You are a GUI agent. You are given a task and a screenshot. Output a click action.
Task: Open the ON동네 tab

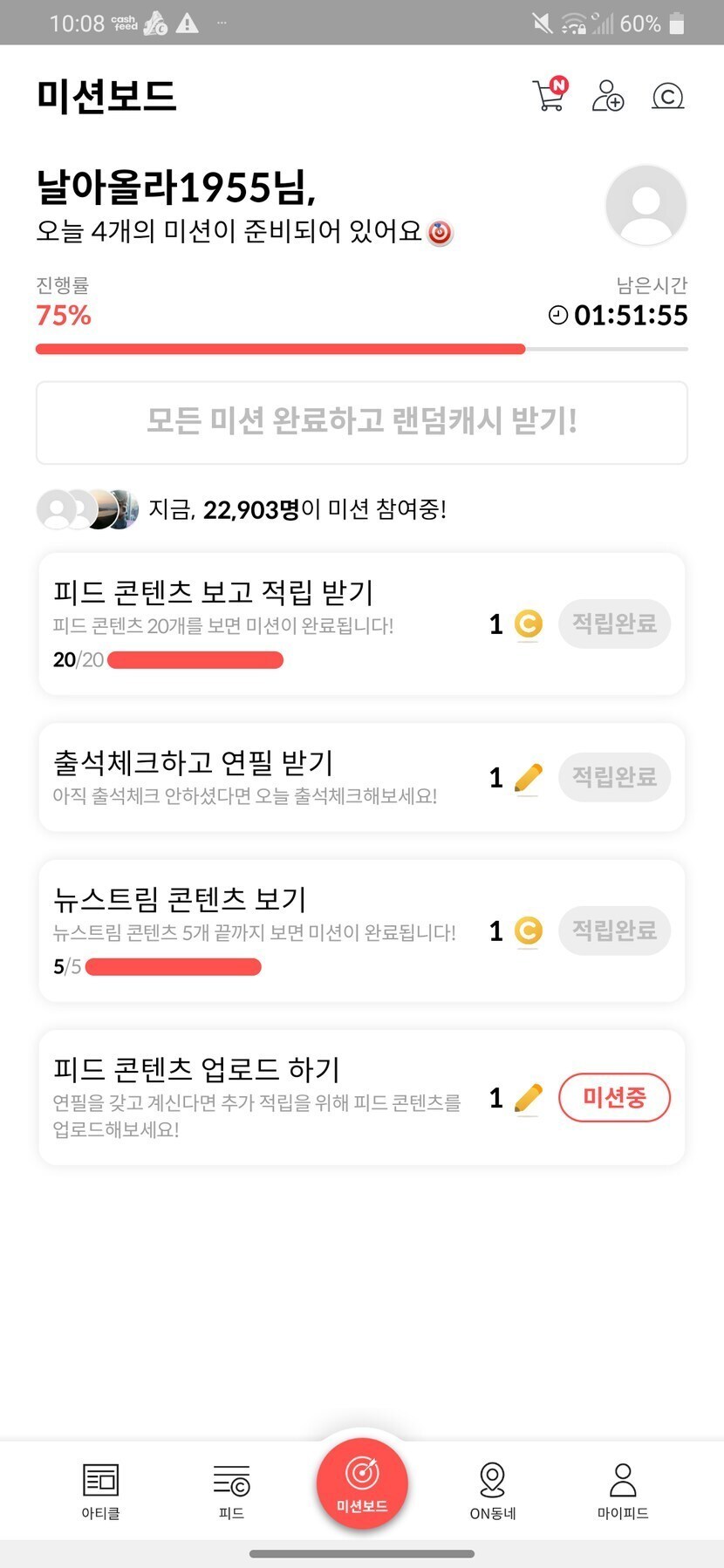pos(493,1490)
